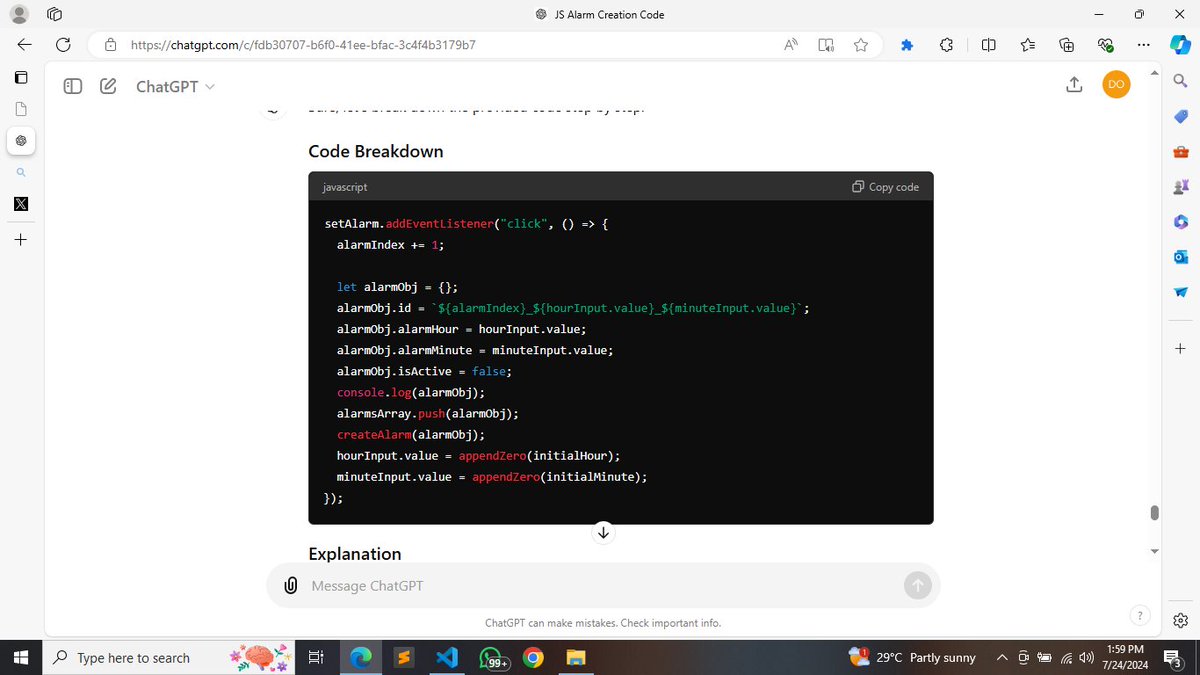Open the Favorites list
Image resolution: width=1200 pixels, height=675 pixels.
[x=1028, y=45]
